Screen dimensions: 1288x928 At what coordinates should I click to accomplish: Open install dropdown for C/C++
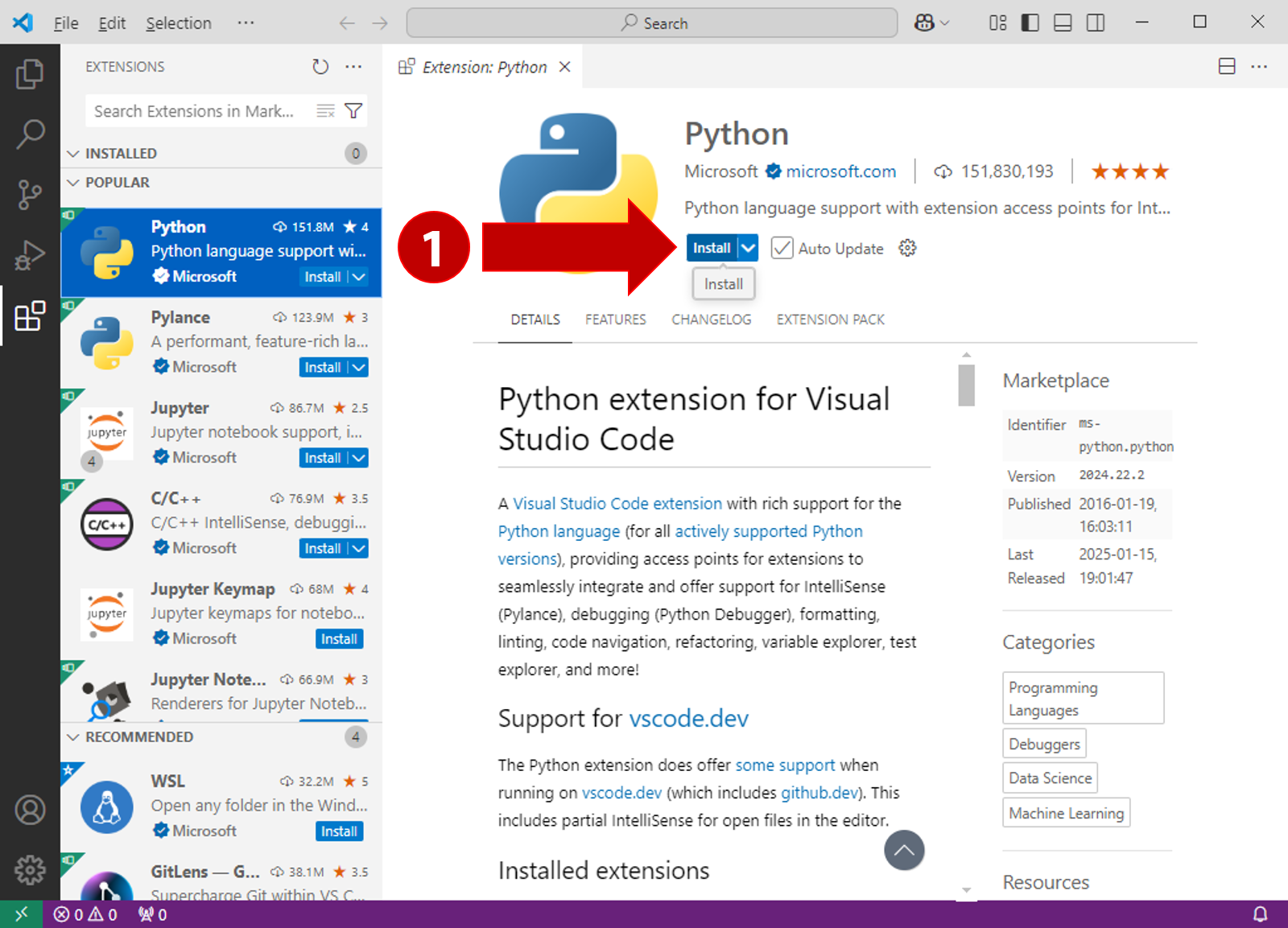tap(359, 548)
